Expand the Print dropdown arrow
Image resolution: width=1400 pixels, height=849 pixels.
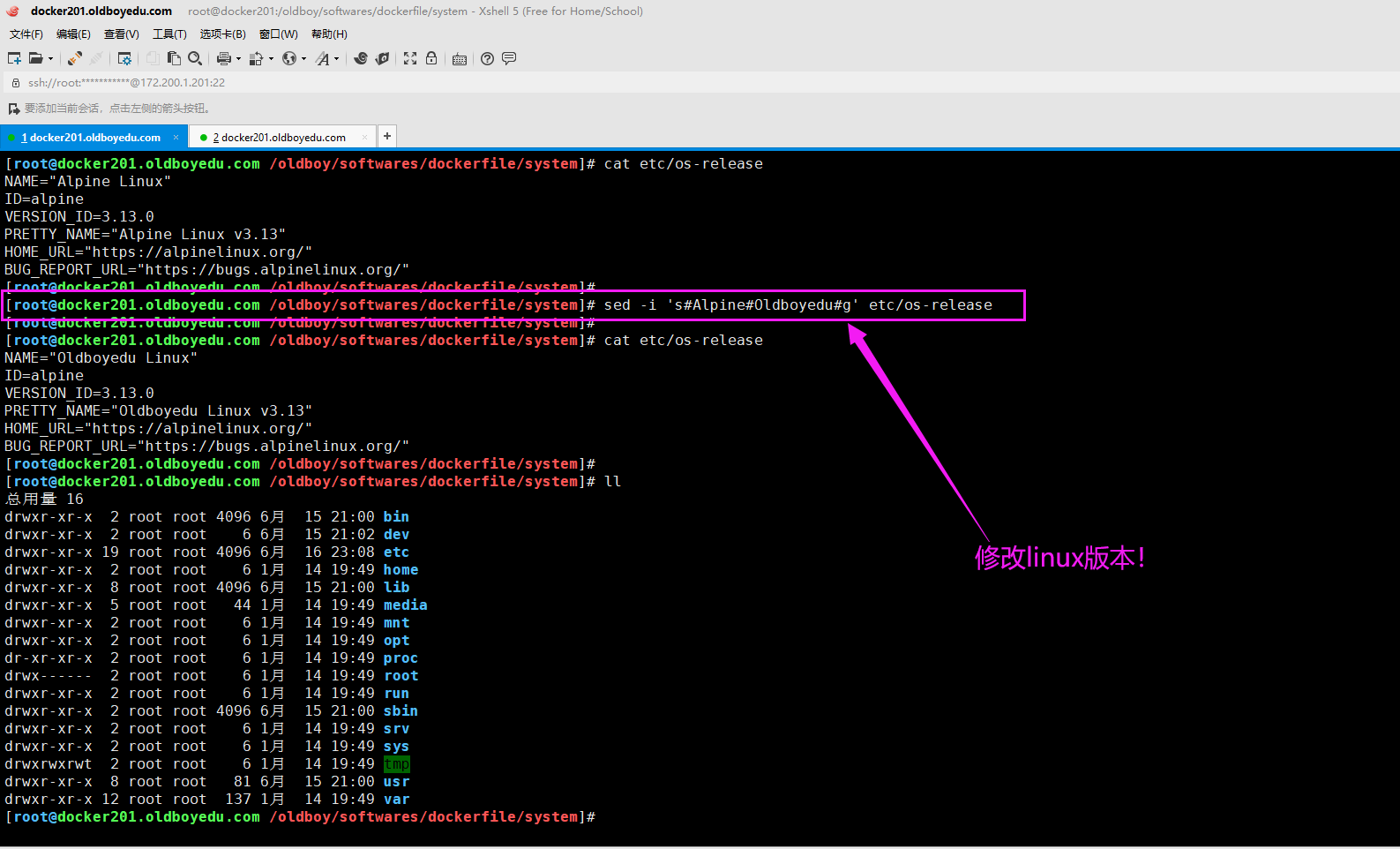click(238, 59)
